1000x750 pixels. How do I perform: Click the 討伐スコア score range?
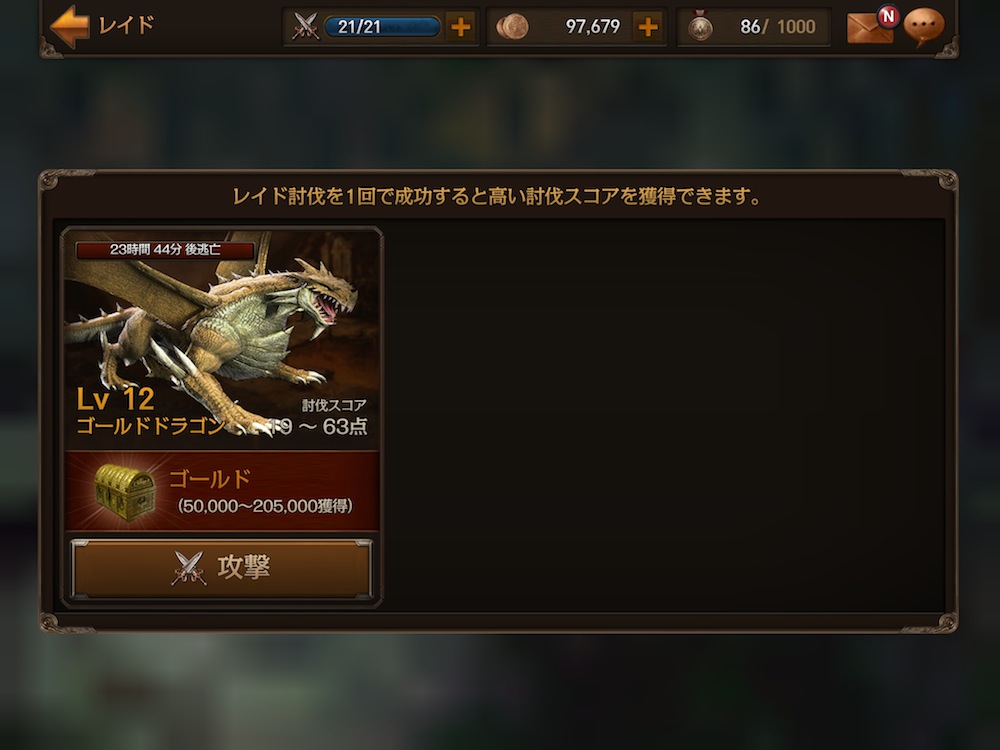click(319, 418)
